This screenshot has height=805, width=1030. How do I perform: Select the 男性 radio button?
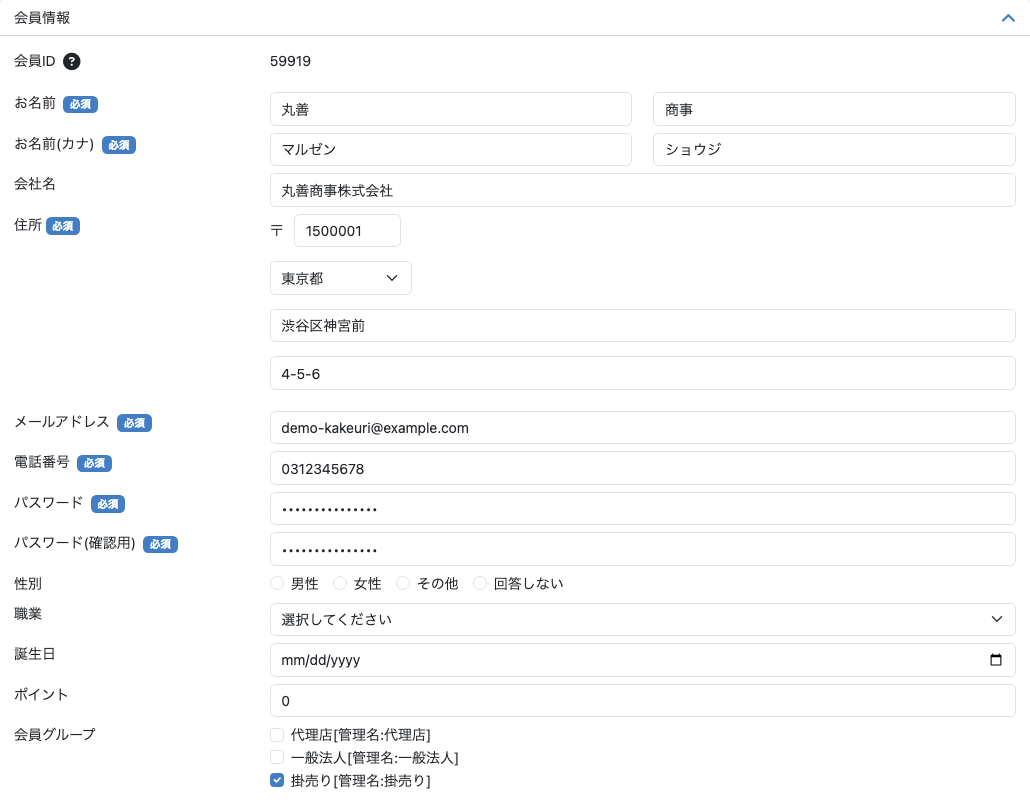(277, 584)
